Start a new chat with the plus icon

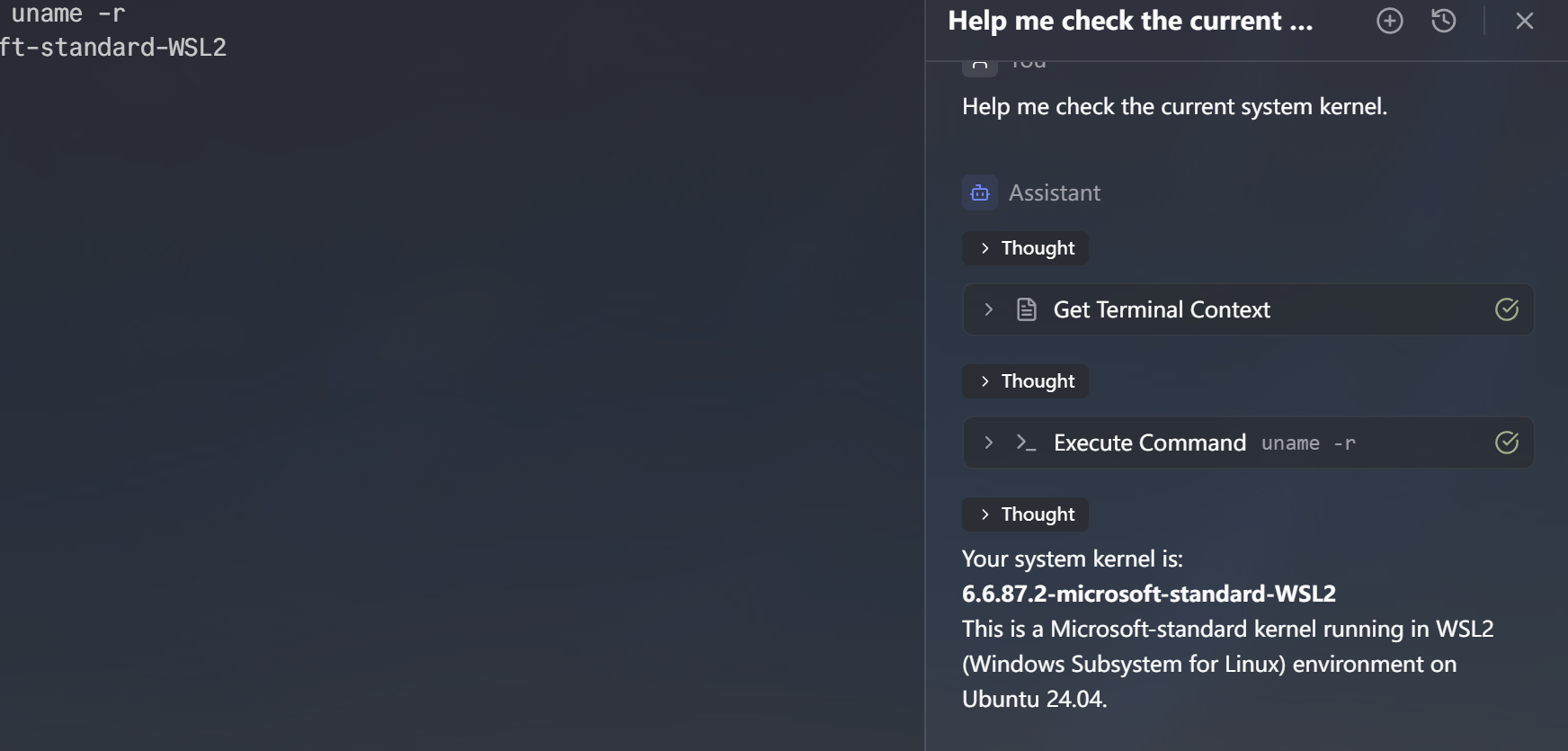(1389, 21)
